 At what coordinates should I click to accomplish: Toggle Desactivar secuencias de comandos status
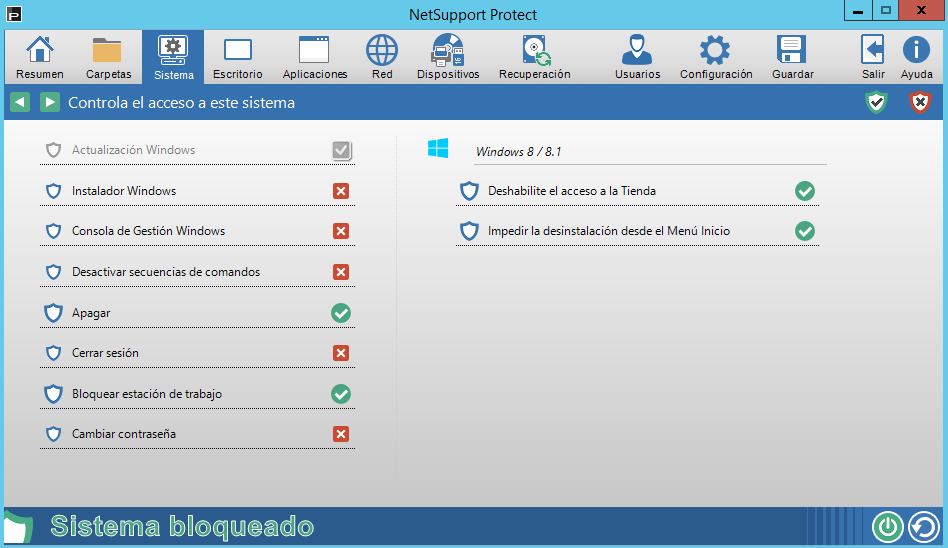pyautogui.click(x=341, y=272)
